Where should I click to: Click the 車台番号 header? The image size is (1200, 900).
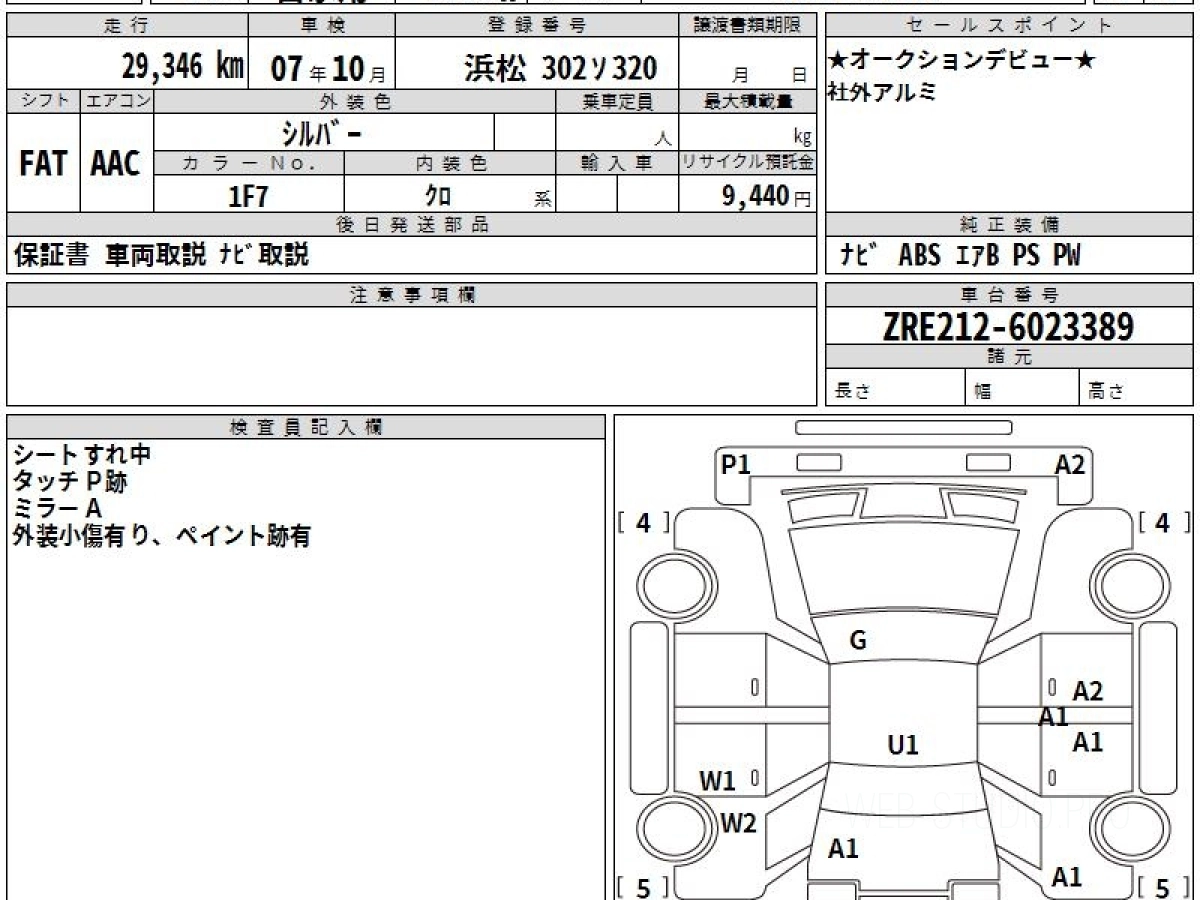click(x=1010, y=294)
